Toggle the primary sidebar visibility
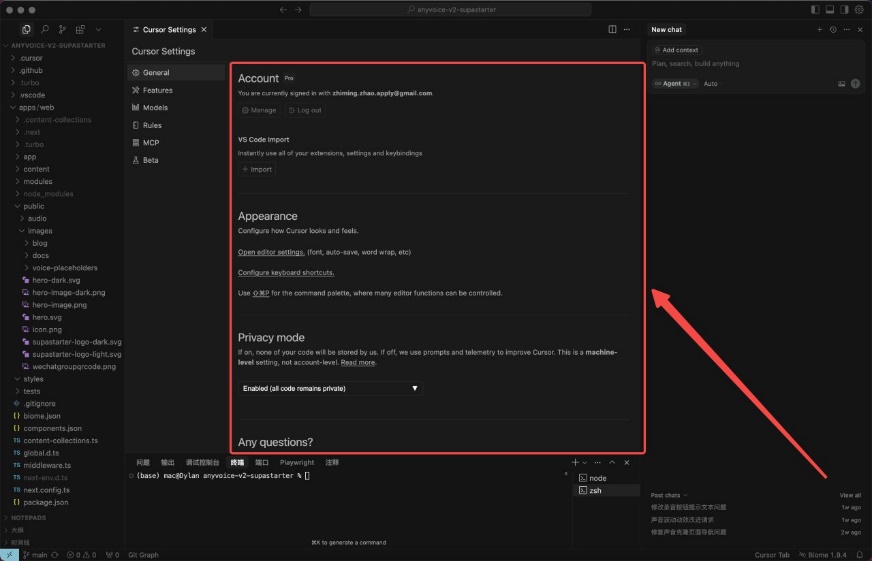872x561 pixels. click(x=816, y=9)
